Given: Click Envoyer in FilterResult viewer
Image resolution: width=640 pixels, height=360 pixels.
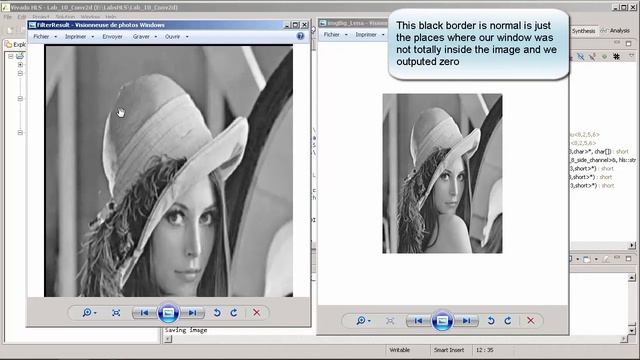Looking at the screenshot, I should click(x=112, y=36).
